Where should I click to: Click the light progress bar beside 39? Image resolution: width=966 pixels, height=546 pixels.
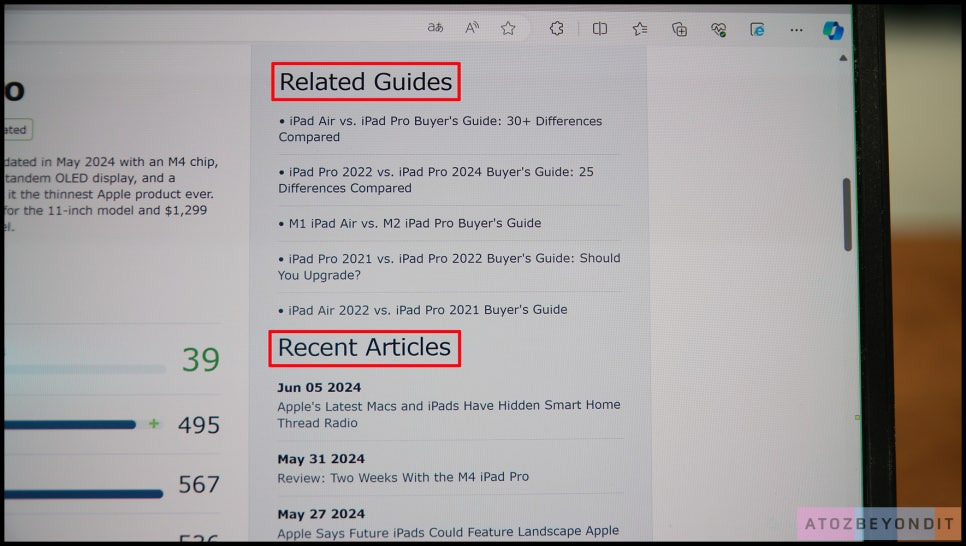85,369
